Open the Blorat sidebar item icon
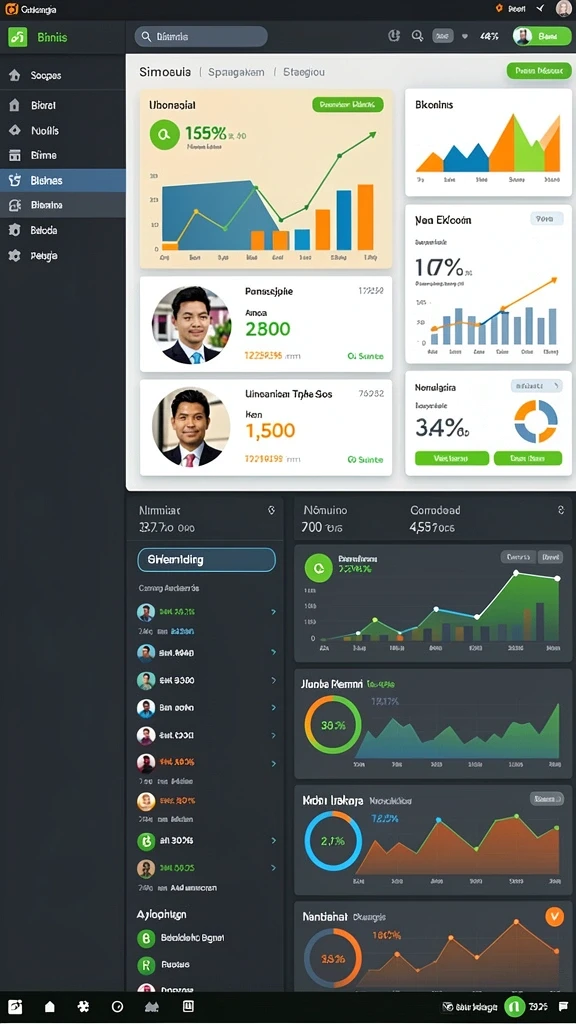This screenshot has width=576, height=1024. coord(14,105)
